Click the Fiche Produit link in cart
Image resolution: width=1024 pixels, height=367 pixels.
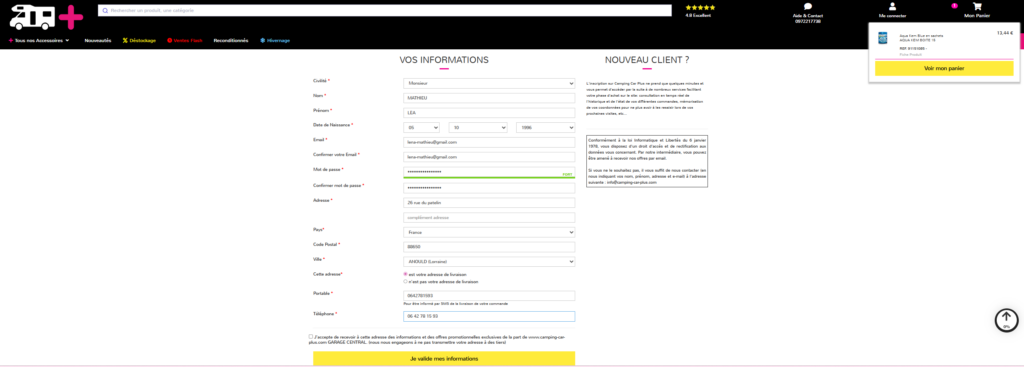point(910,54)
